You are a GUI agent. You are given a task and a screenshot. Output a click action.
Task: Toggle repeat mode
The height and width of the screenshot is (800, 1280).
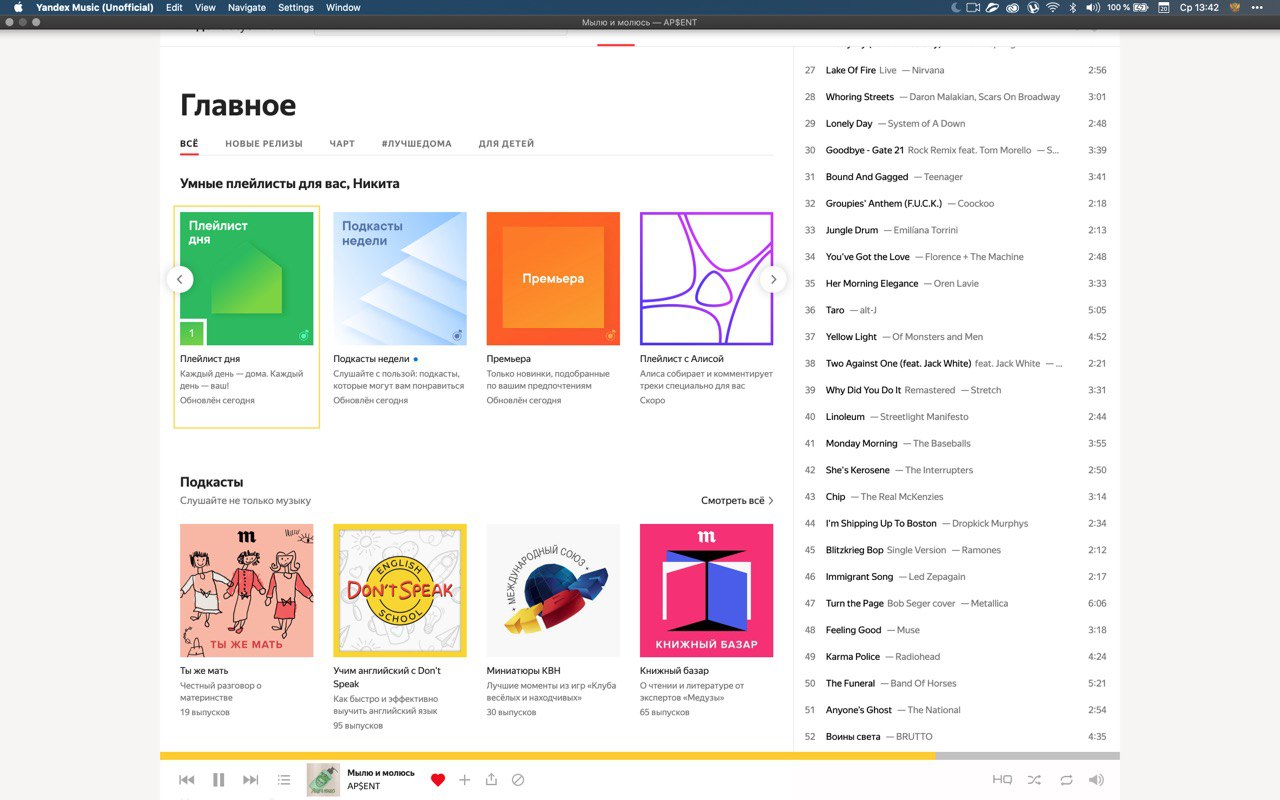click(1067, 780)
